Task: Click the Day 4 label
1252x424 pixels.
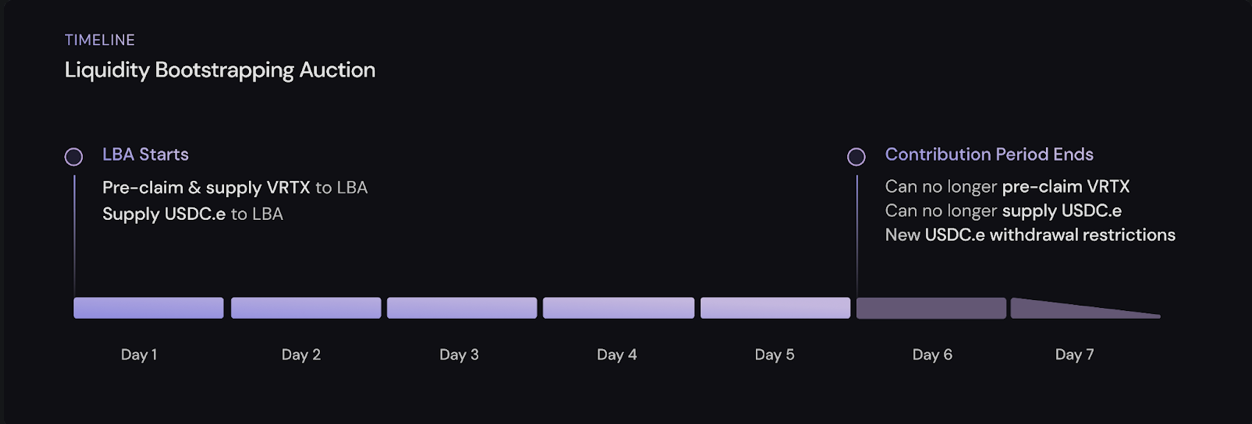Action: click(617, 354)
